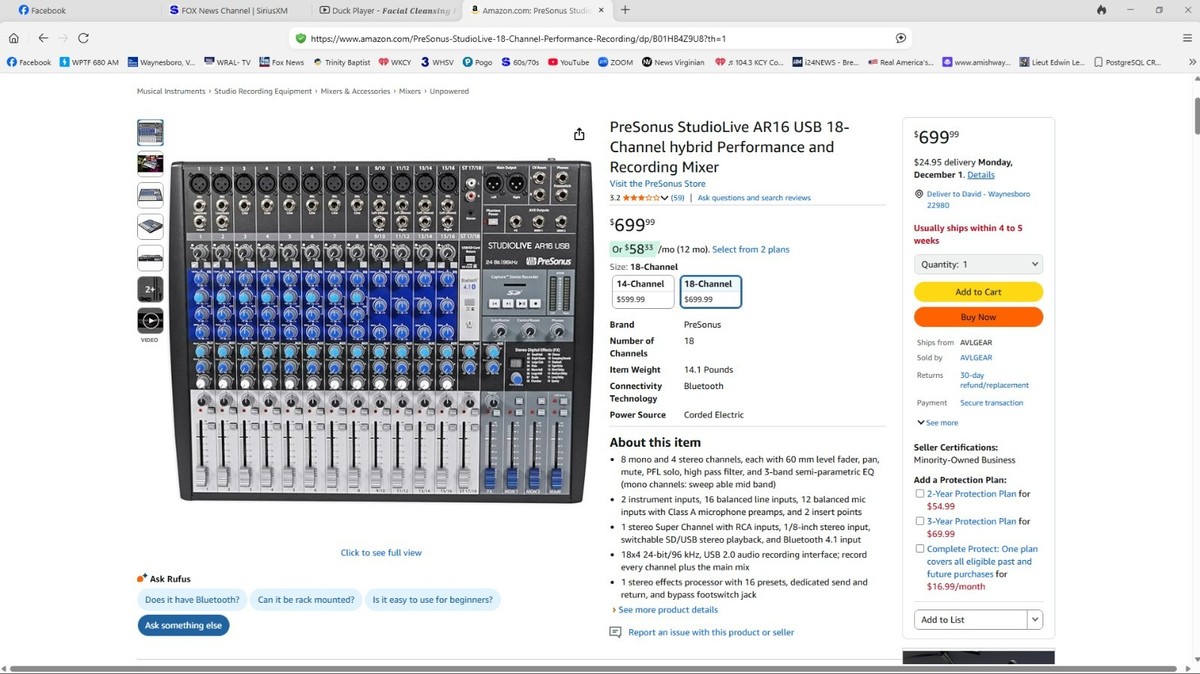The height and width of the screenshot is (674, 1200).
Task: Expand See more product details
Action: click(666, 610)
